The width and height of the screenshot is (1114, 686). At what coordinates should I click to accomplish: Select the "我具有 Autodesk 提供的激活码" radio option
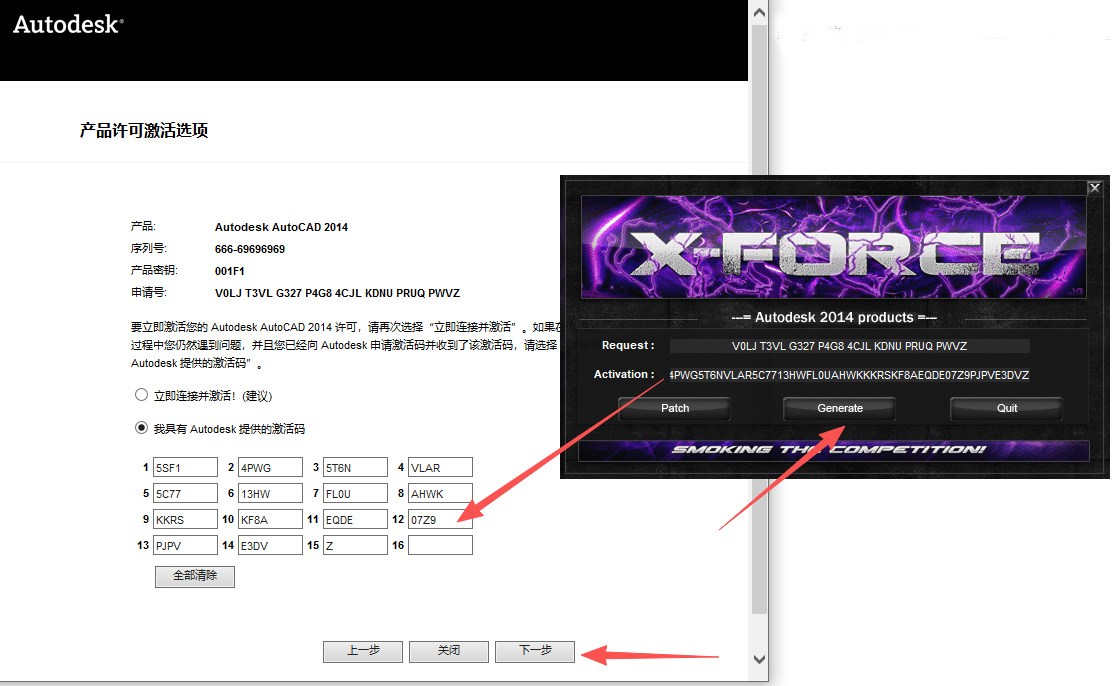click(x=142, y=428)
